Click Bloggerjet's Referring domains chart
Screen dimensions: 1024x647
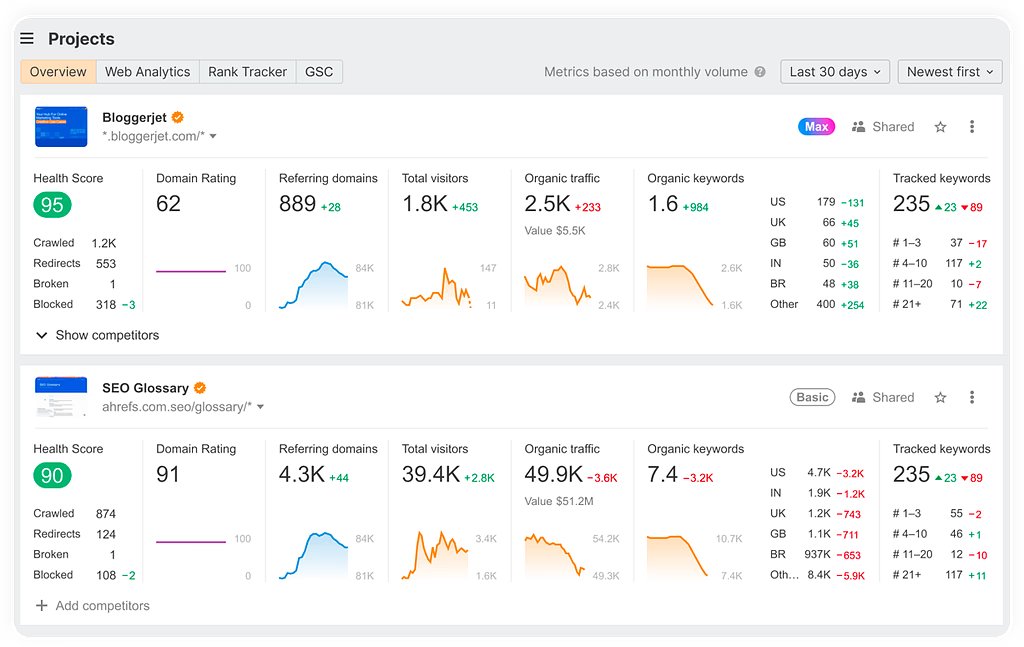[313, 285]
